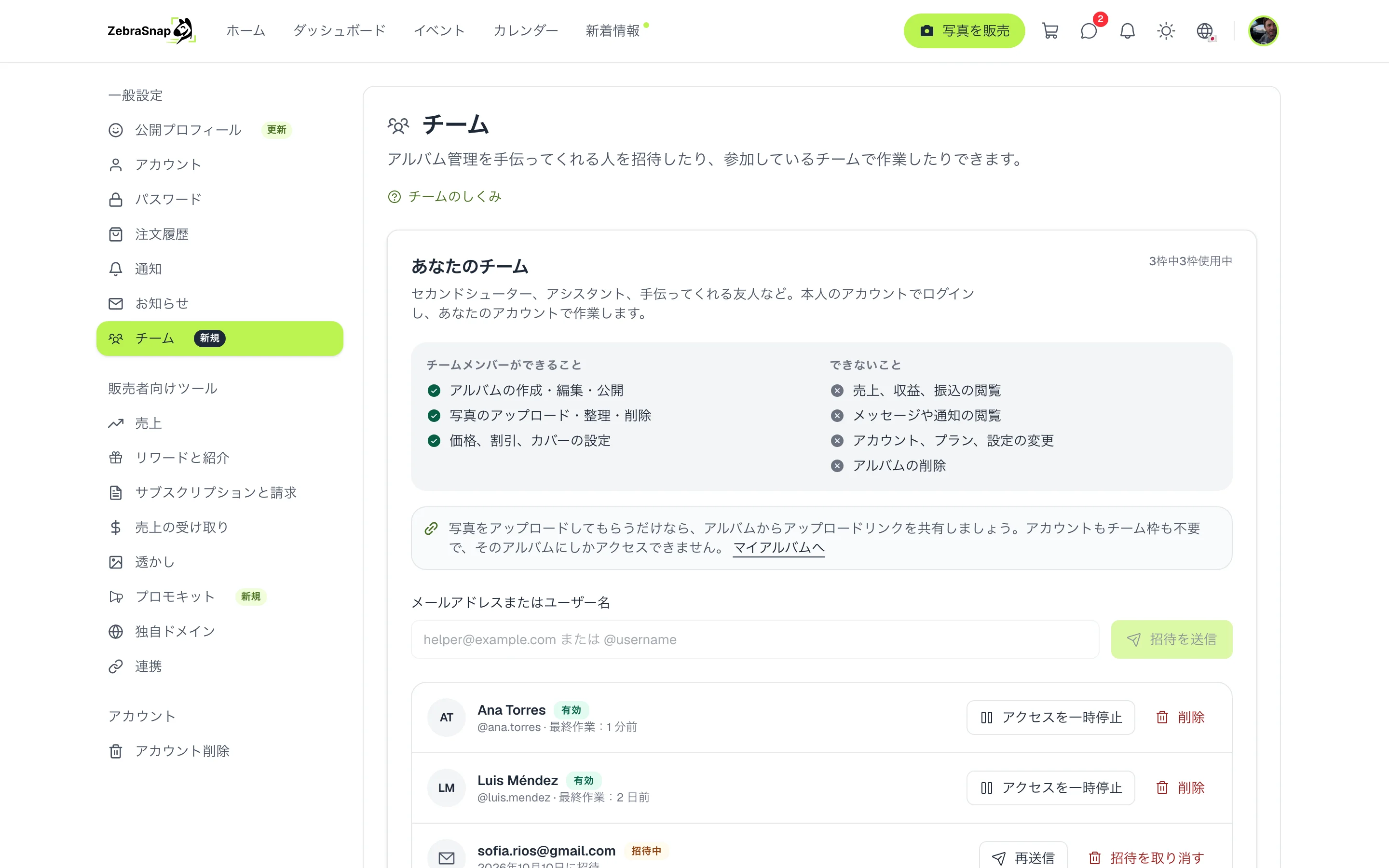The width and height of the screenshot is (1389, 868).
Task: Open 連携 integrations in sidebar
Action: point(220,666)
